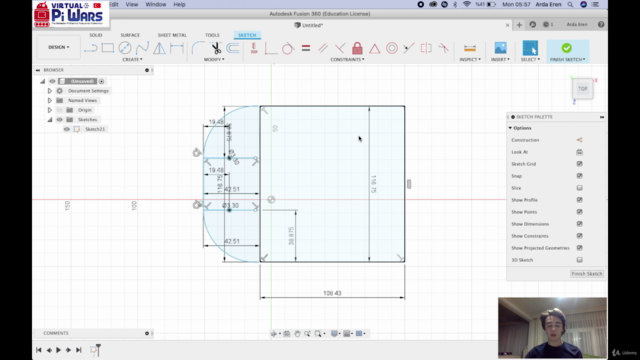Expand the Origin tree node
This screenshot has height=360, width=640.
[x=50, y=110]
